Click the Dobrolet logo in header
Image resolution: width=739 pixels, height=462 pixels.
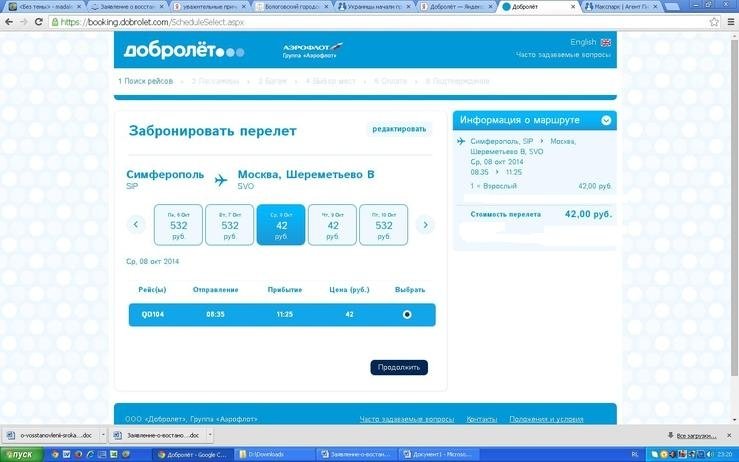pyautogui.click(x=178, y=51)
